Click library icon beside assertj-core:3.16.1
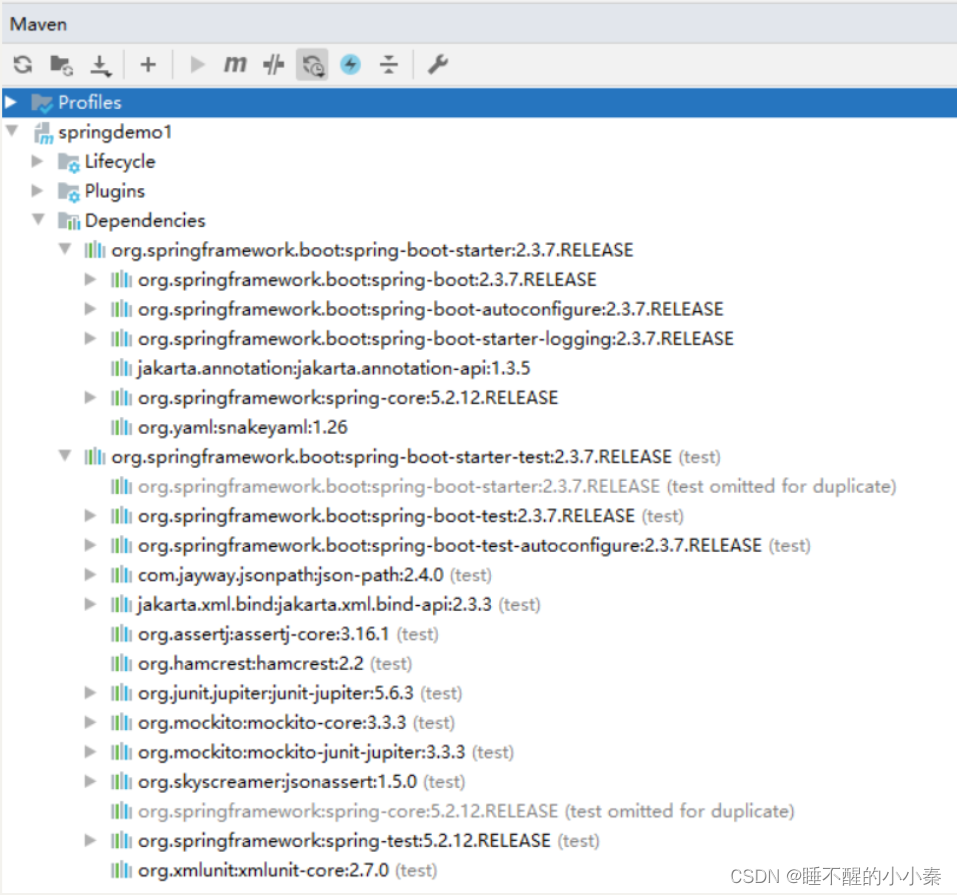Image resolution: width=957 pixels, height=895 pixels. tap(121, 634)
